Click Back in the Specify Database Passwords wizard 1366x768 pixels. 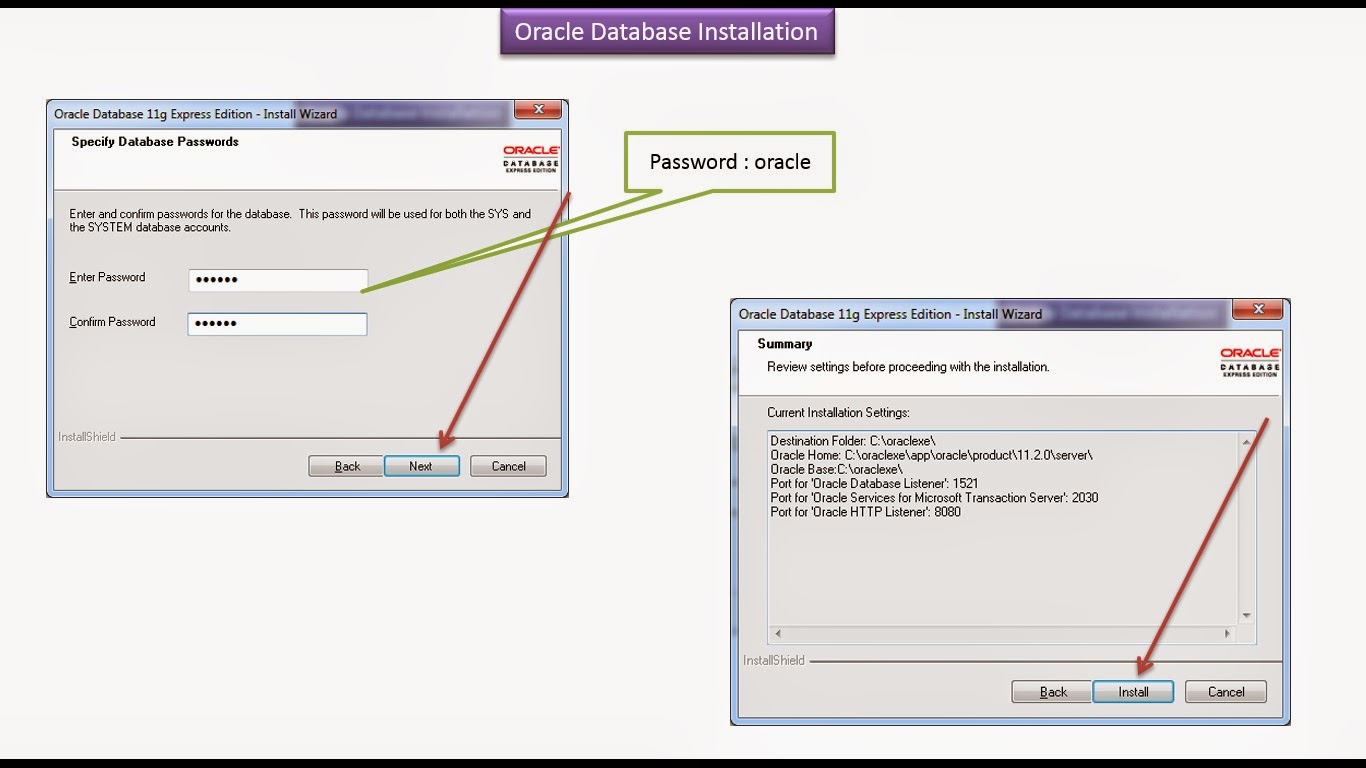(347, 466)
